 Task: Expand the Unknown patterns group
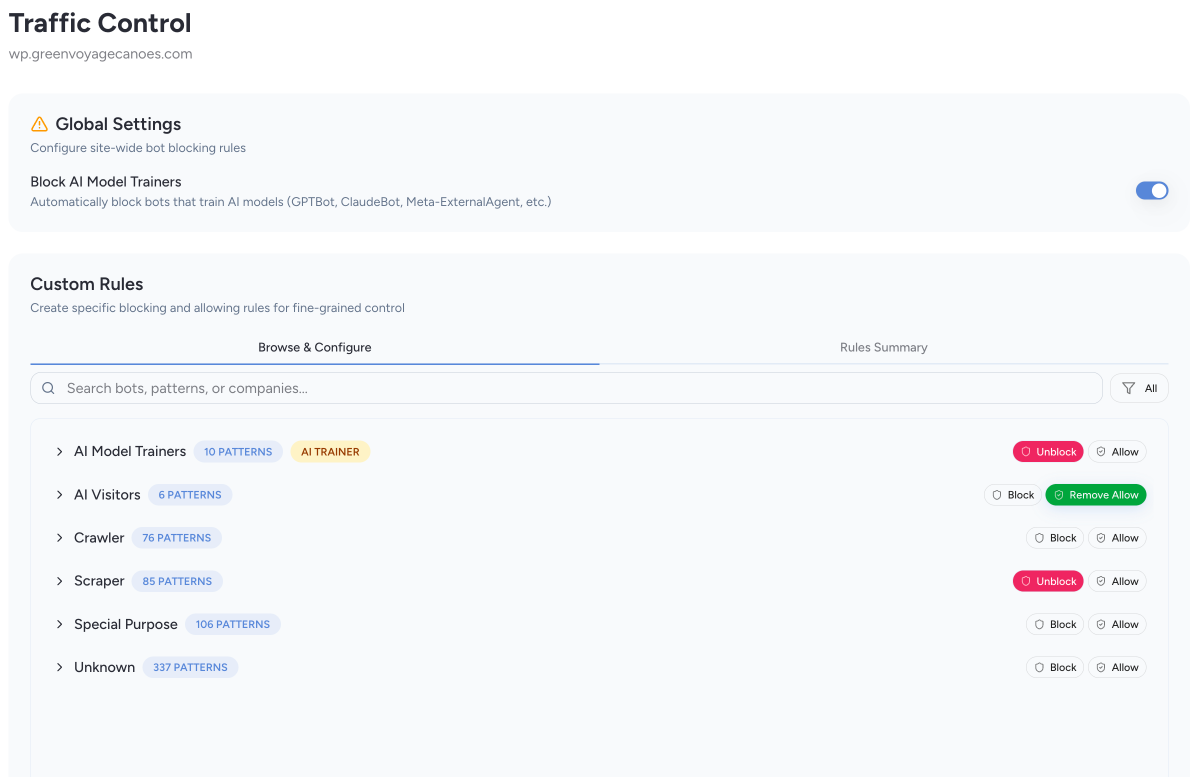pyautogui.click(x=60, y=667)
